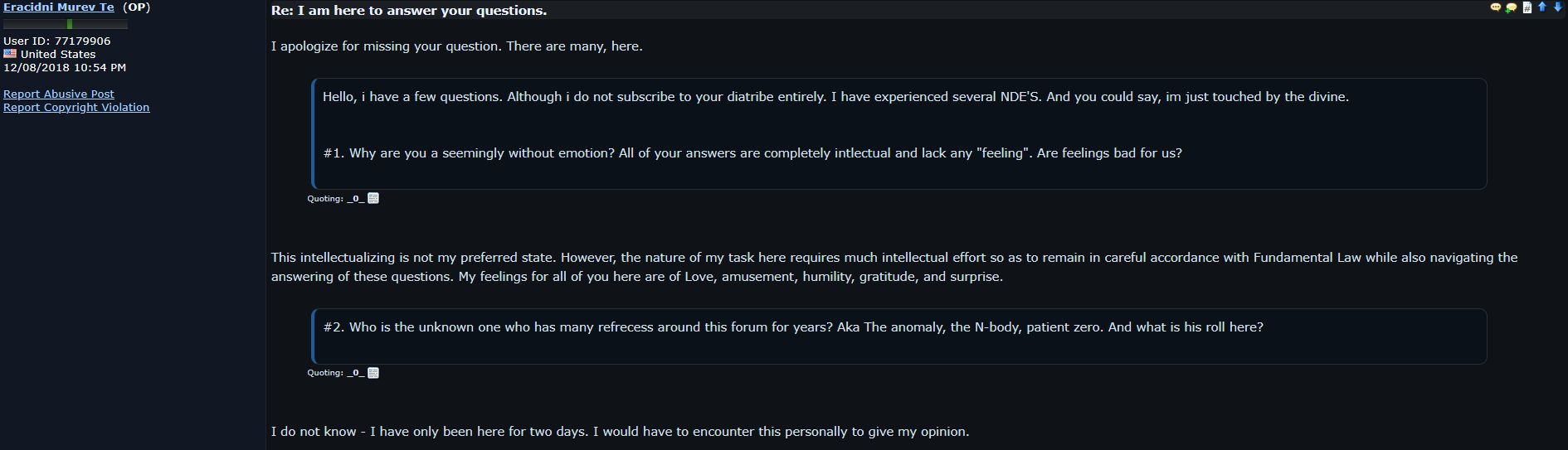The image size is (1568, 450).
Task: Click 'Quoting: _0_' under the first quote
Action: pos(335,199)
